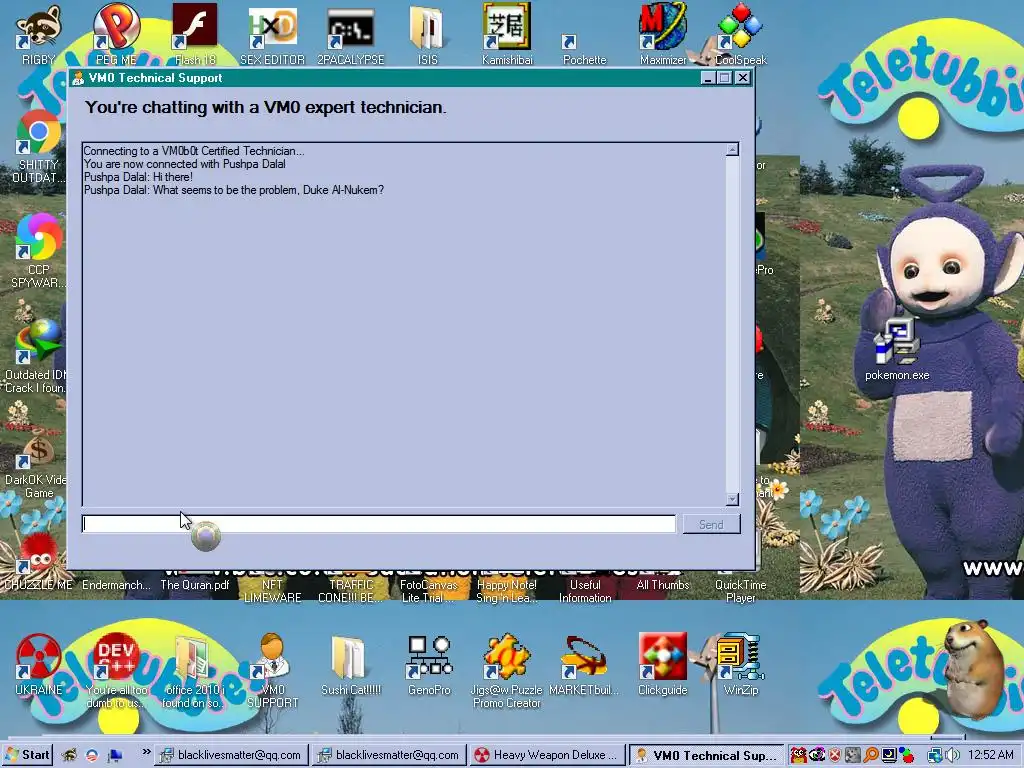Click the VM0 Technical Support title bar icon
Viewport: 1024px width, 768px height.
click(78, 78)
